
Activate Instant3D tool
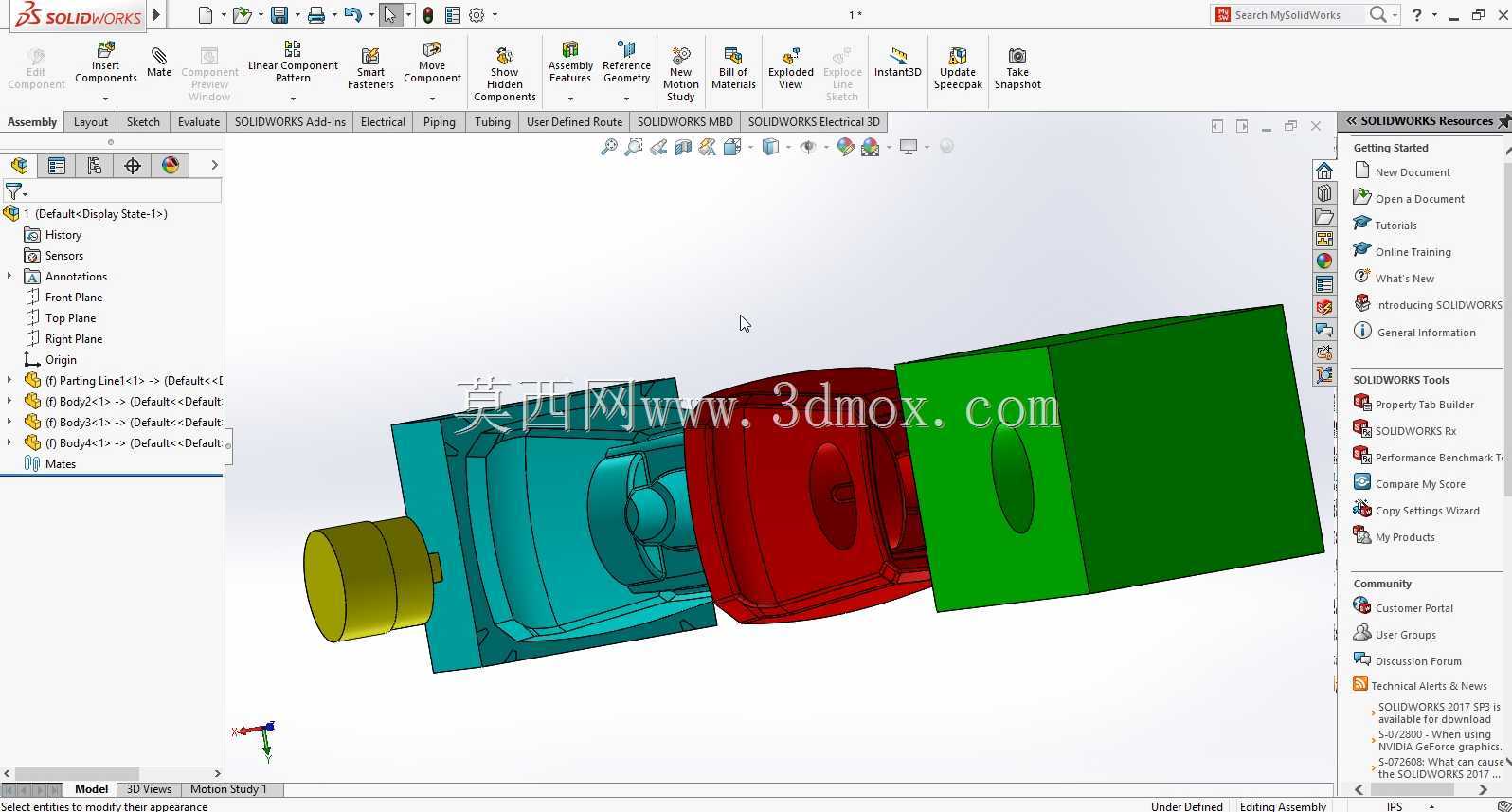[x=897, y=63]
